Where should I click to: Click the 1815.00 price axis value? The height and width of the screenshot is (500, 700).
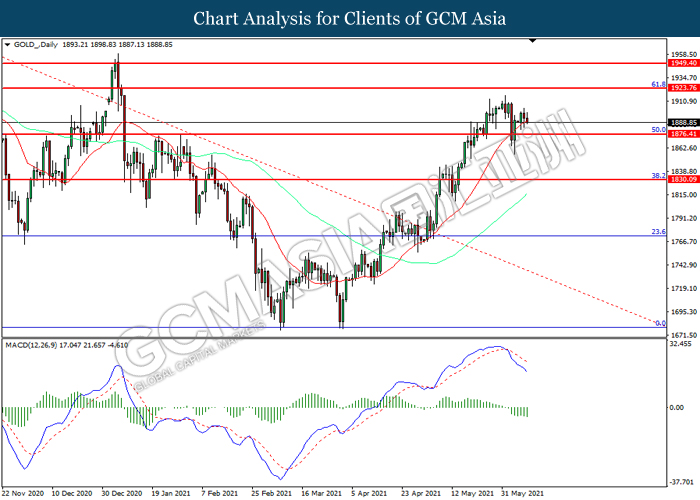683,195
